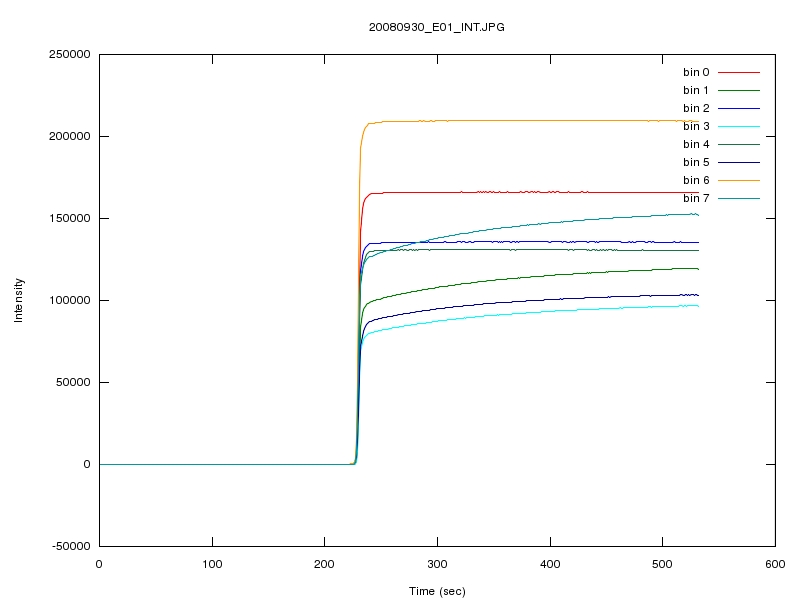The height and width of the screenshot is (600, 800).
Task: Select the 'bin 1' legend label
Action: point(696,90)
